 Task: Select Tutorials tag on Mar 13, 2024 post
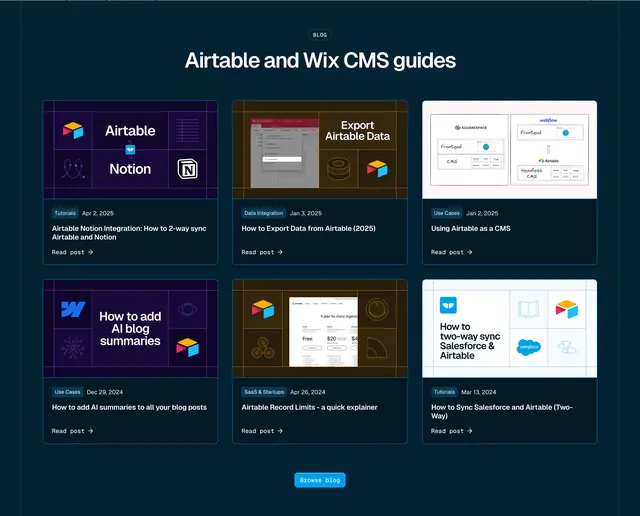coord(444,392)
